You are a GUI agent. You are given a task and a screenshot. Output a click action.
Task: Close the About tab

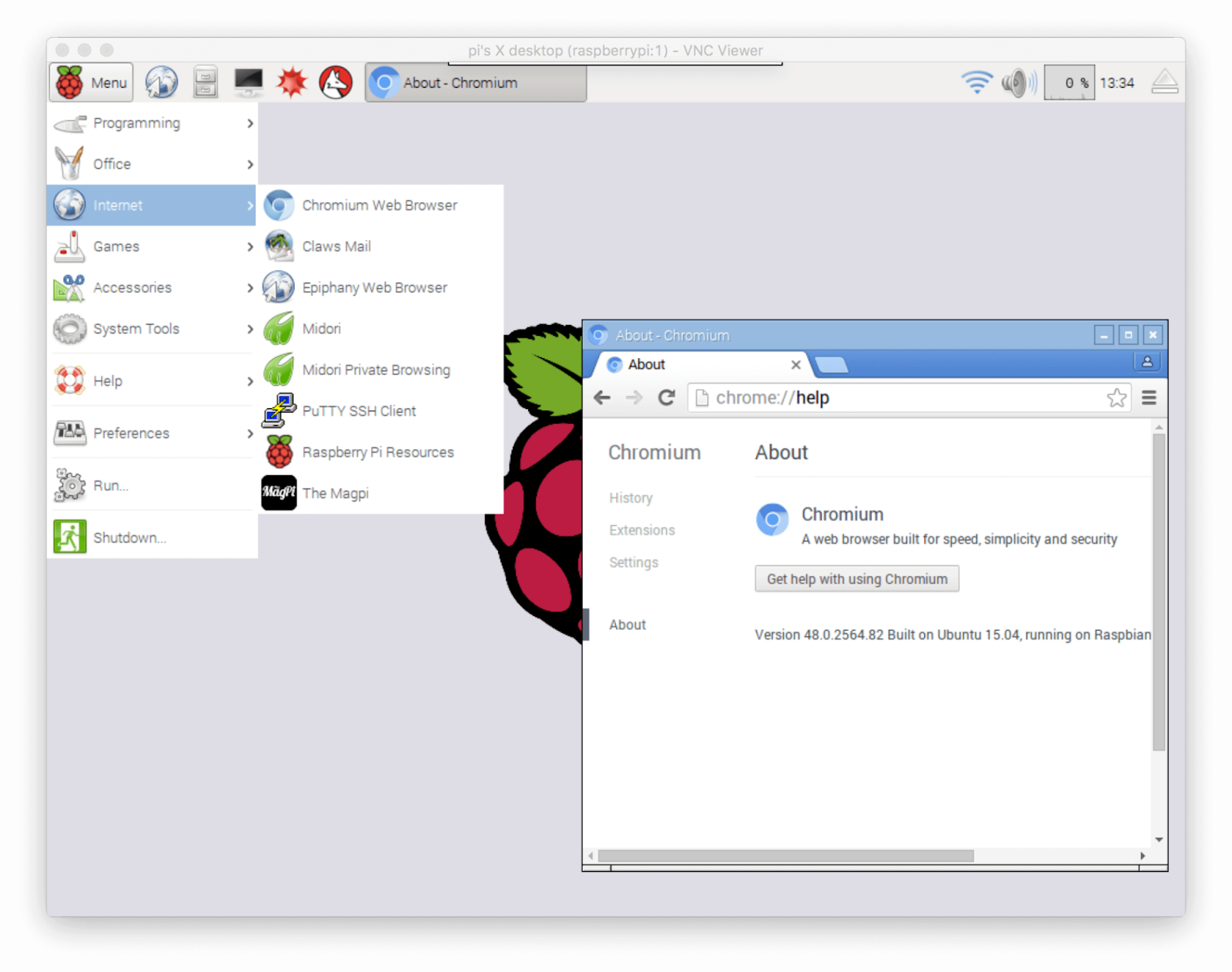click(795, 364)
